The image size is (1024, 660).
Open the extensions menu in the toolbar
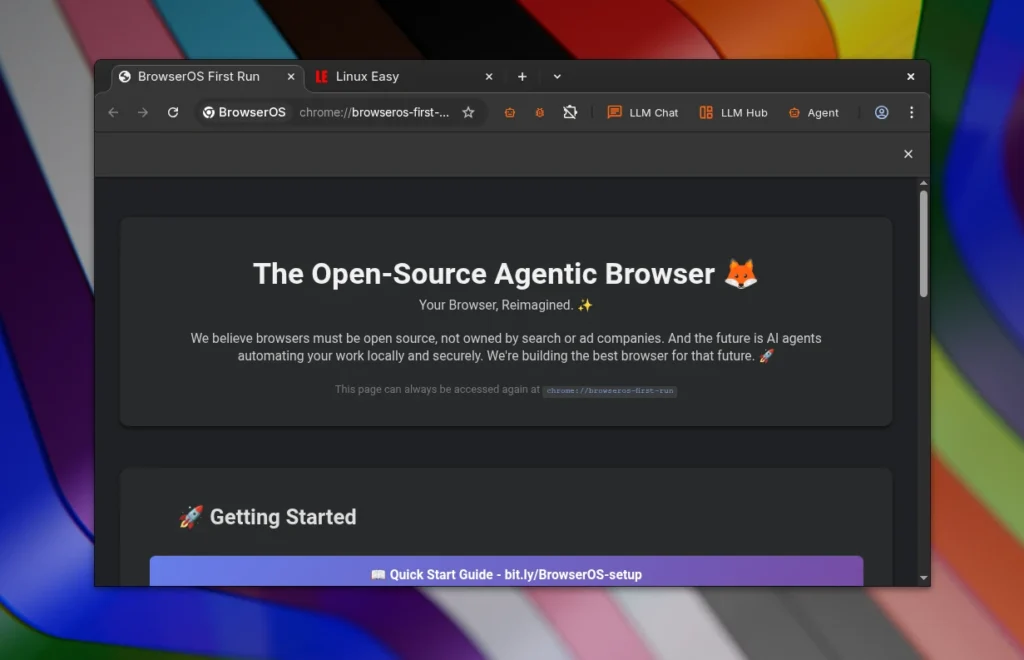pos(571,112)
